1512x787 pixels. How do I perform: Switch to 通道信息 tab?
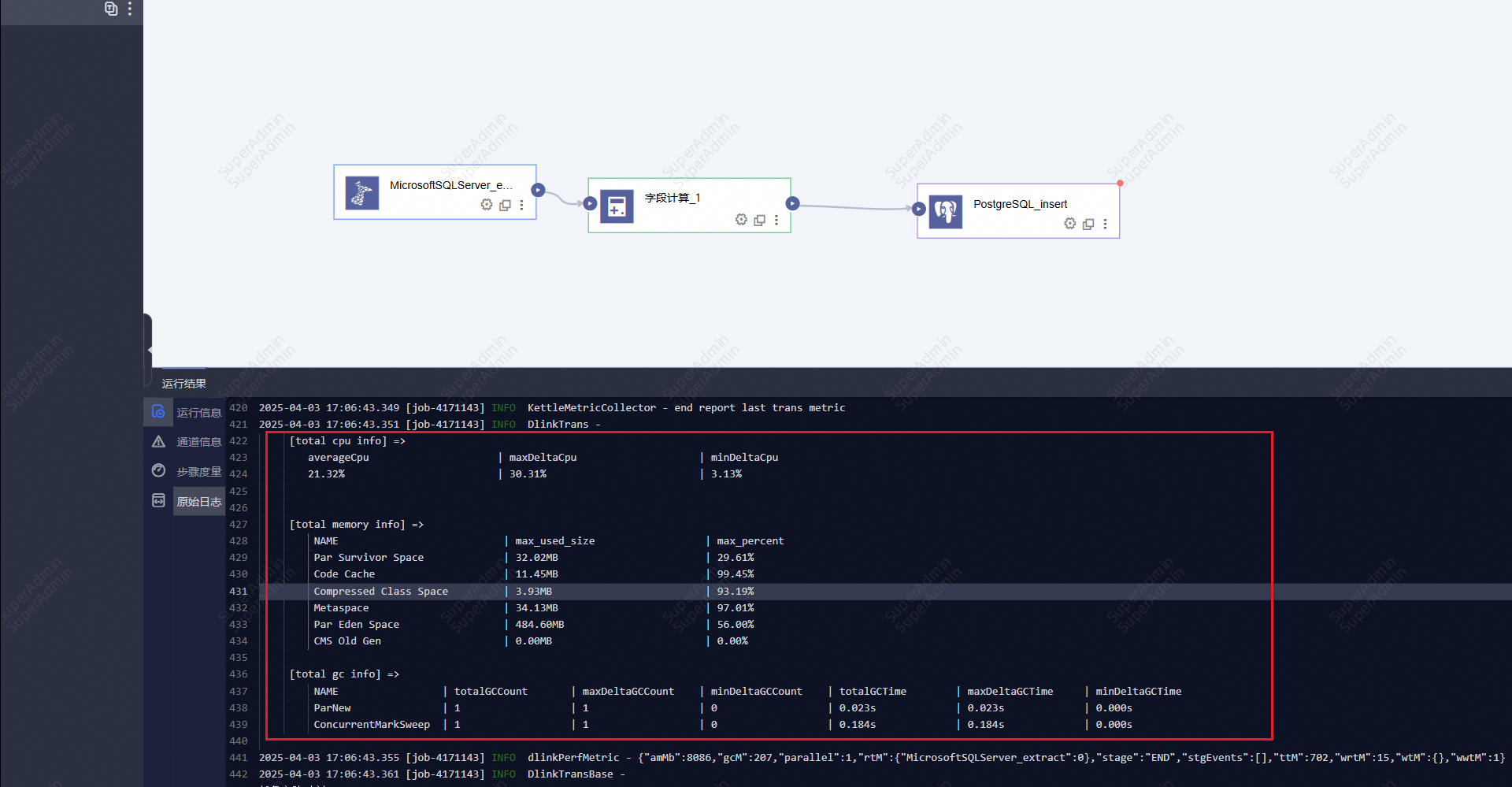click(199, 441)
